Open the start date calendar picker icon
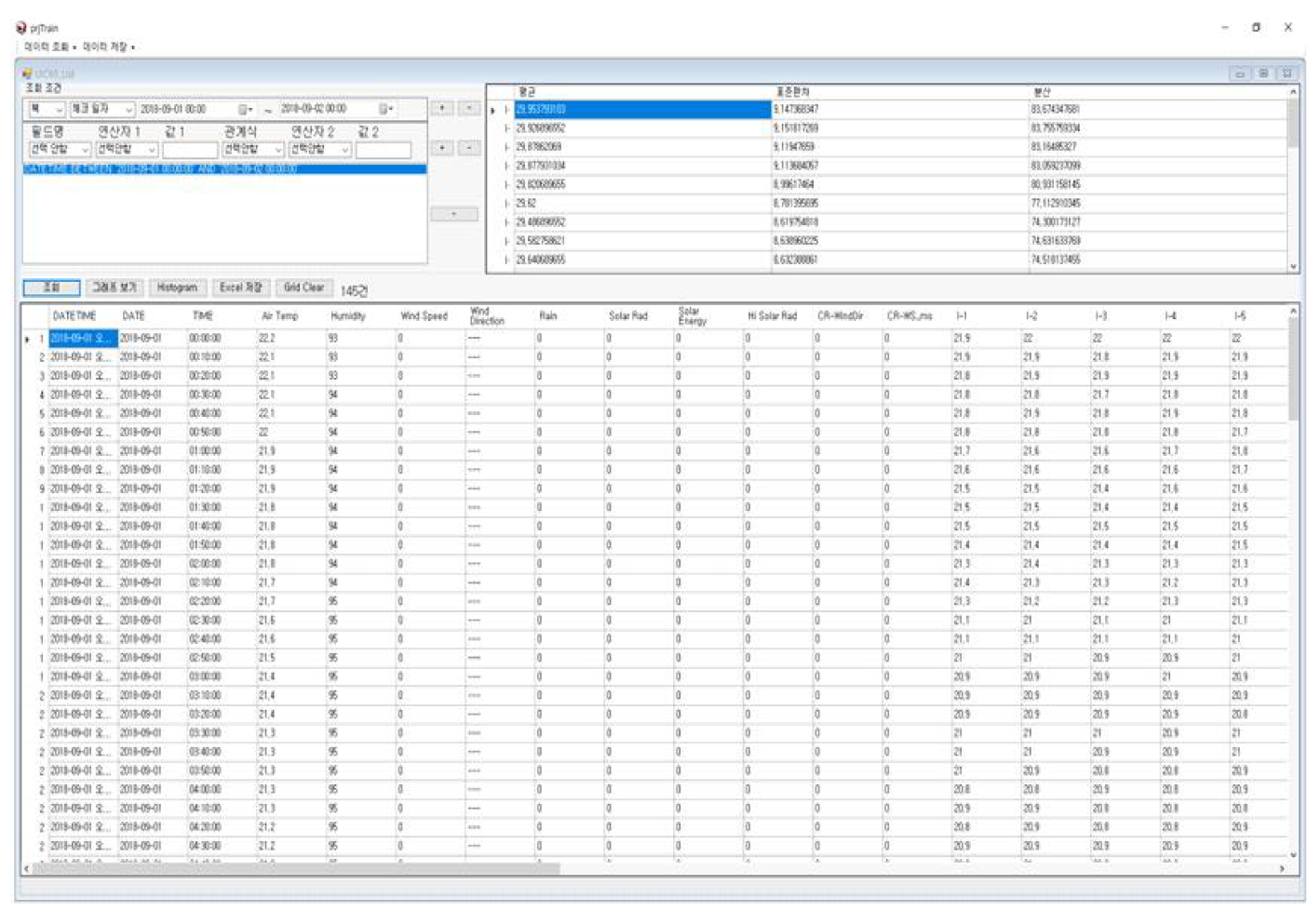The height and width of the screenshot is (924, 1307). pos(244,110)
